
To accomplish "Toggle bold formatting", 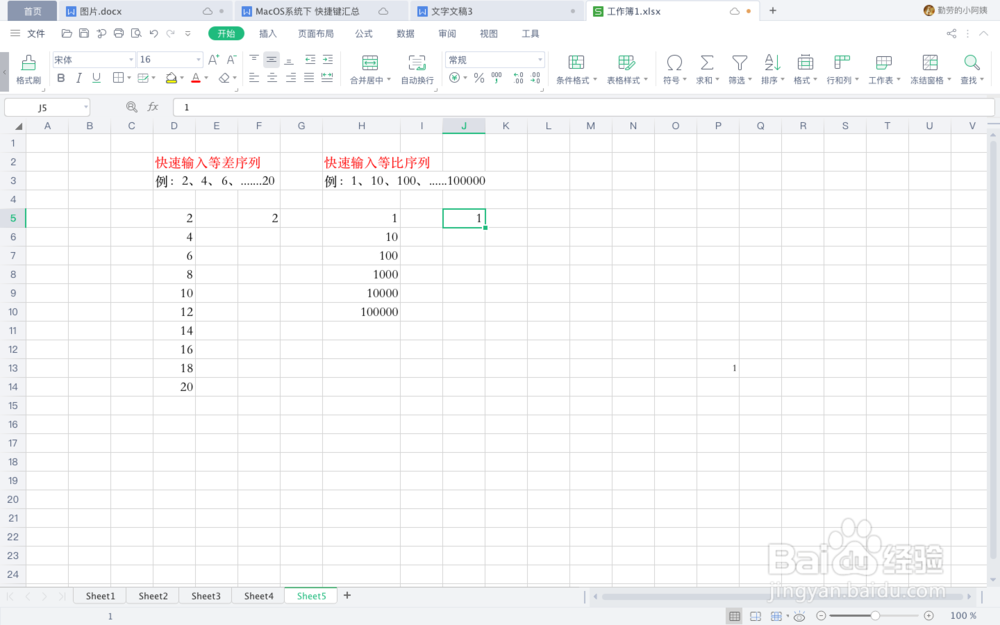I will [61, 78].
